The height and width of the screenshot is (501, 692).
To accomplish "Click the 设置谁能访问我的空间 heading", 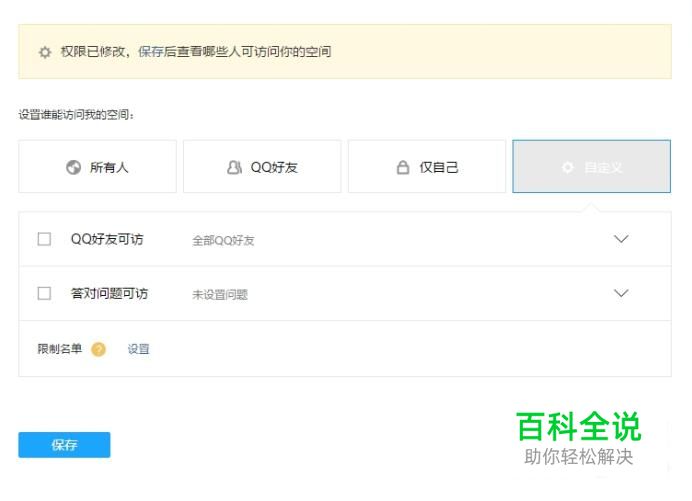I will coord(76,115).
